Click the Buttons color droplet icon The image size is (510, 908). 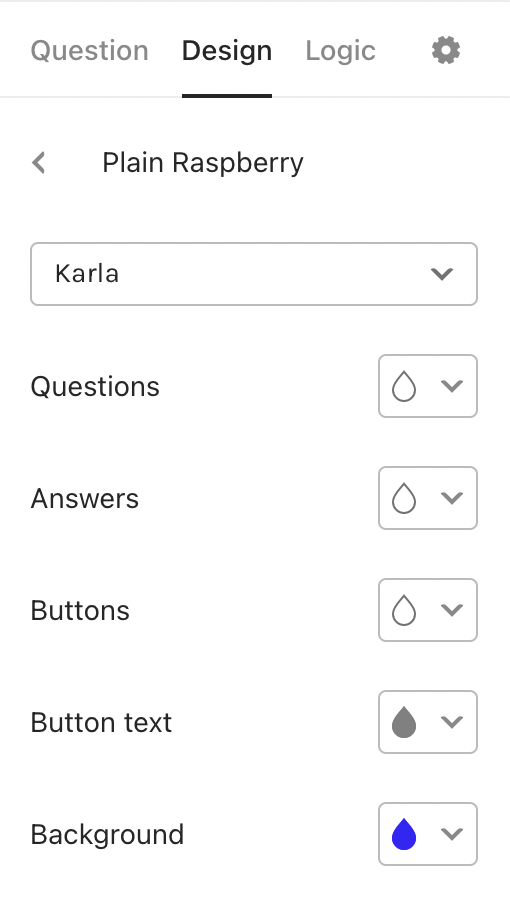point(404,610)
